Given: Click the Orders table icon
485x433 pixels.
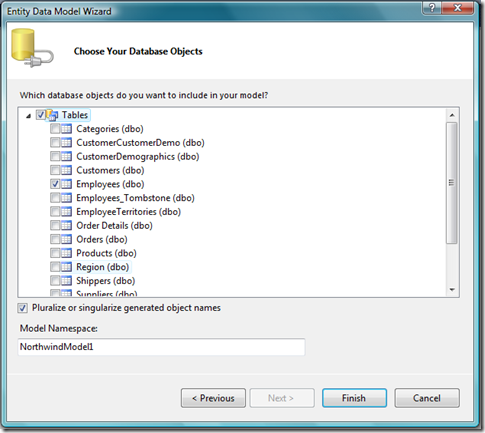Looking at the screenshot, I should click(66, 239).
